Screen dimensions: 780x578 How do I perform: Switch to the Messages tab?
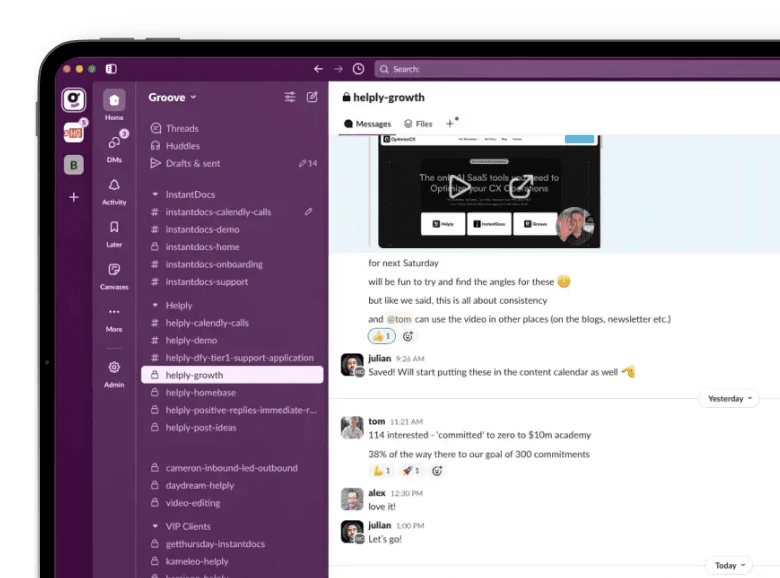point(368,124)
